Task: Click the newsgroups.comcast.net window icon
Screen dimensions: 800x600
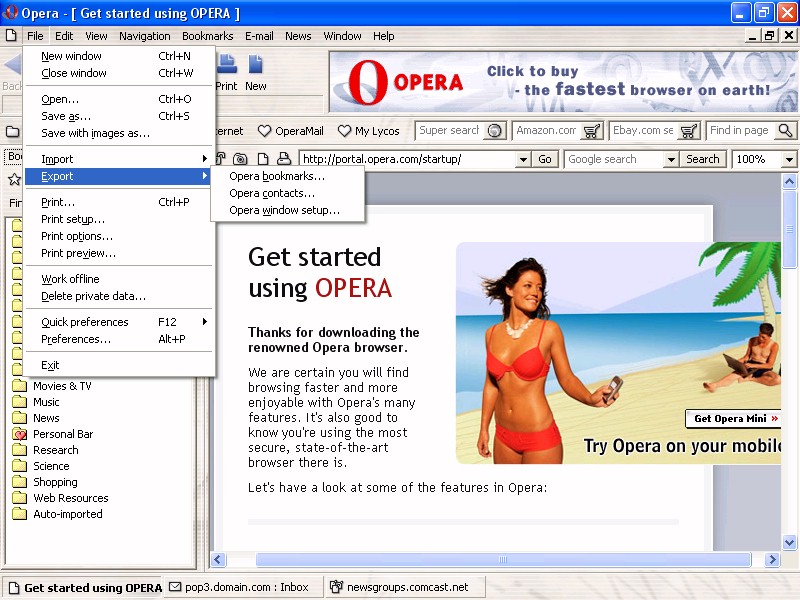Action: 336,587
